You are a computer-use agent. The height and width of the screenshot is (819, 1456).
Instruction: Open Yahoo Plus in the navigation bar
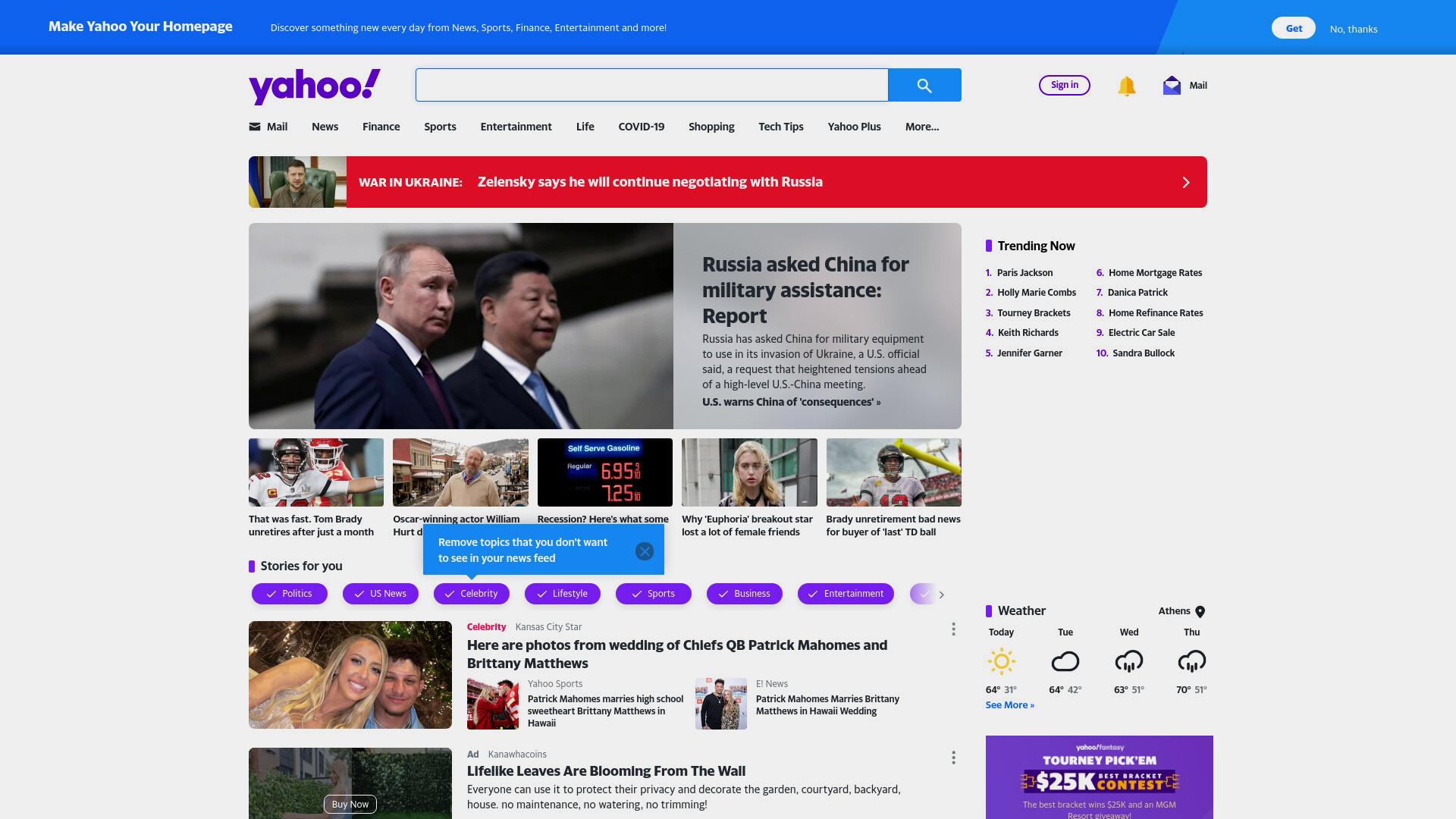coord(854,127)
